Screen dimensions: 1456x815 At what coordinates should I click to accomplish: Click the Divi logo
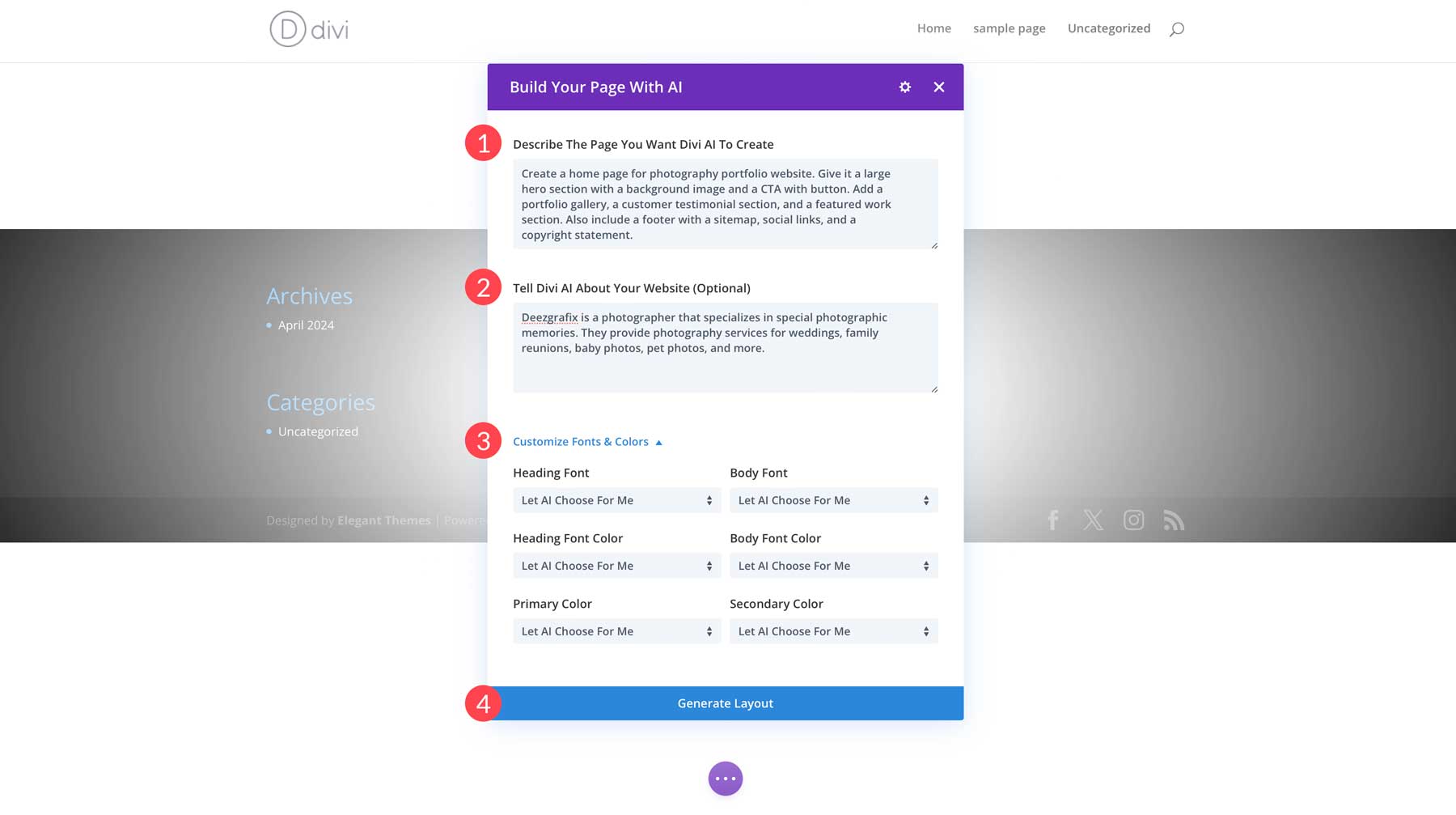click(x=310, y=29)
